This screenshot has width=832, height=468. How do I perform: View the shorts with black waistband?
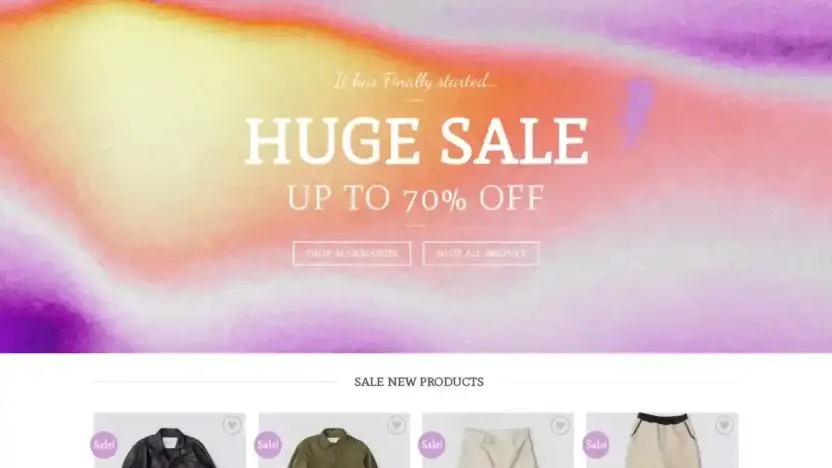click(662, 440)
